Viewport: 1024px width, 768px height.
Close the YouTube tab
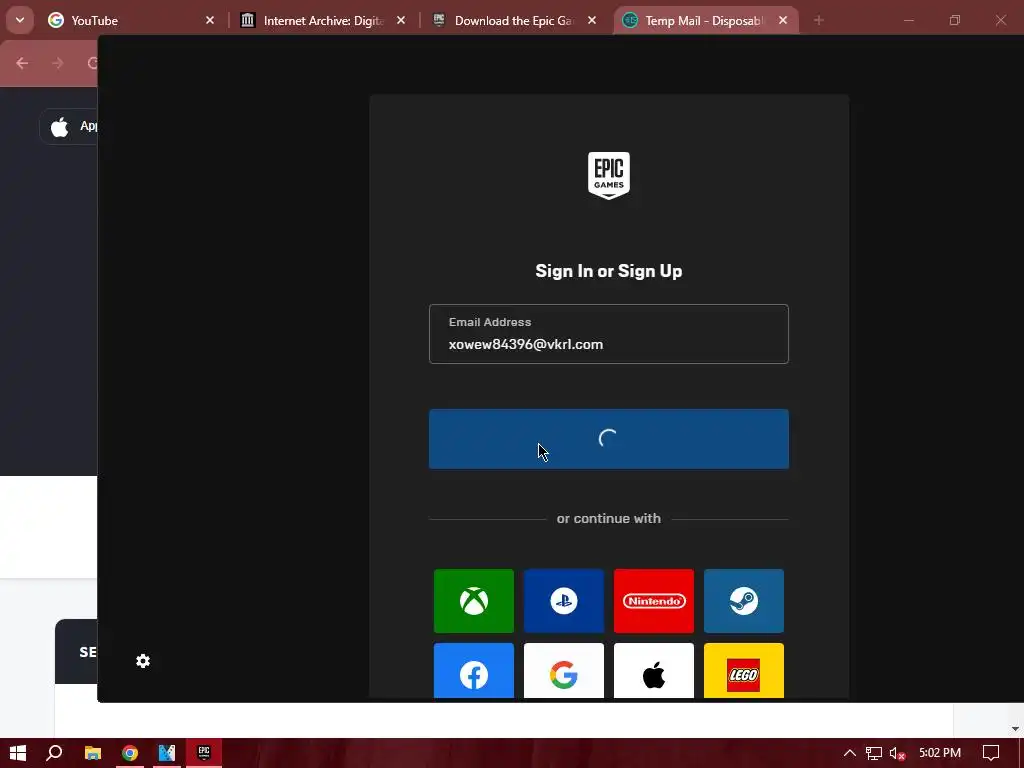pos(210,20)
